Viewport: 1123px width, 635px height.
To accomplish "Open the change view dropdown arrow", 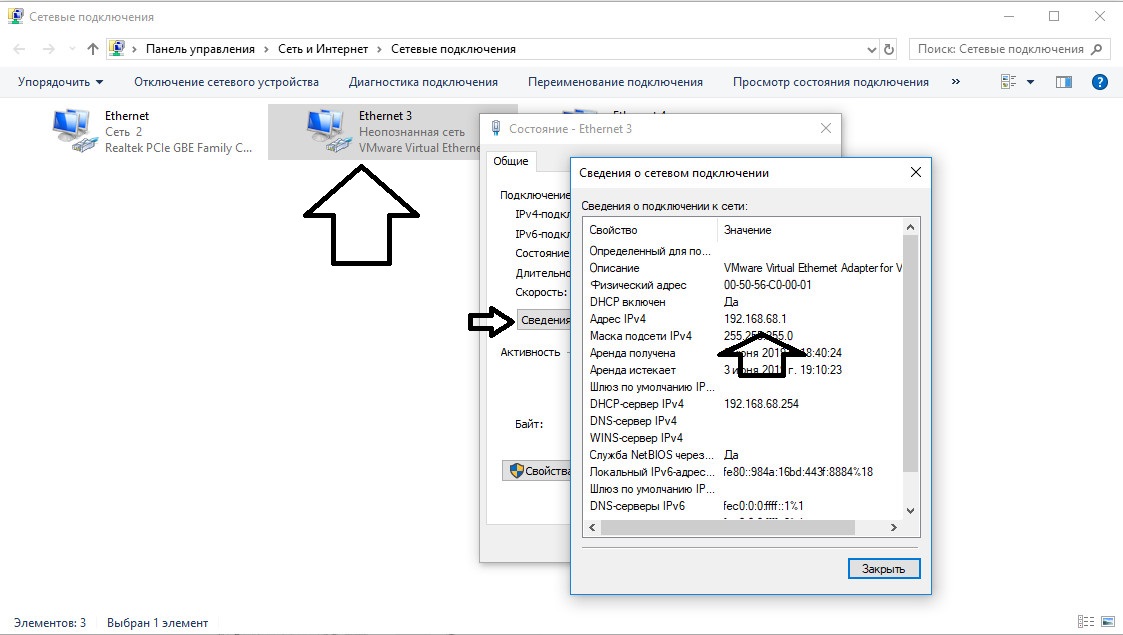I will pos(1031,82).
